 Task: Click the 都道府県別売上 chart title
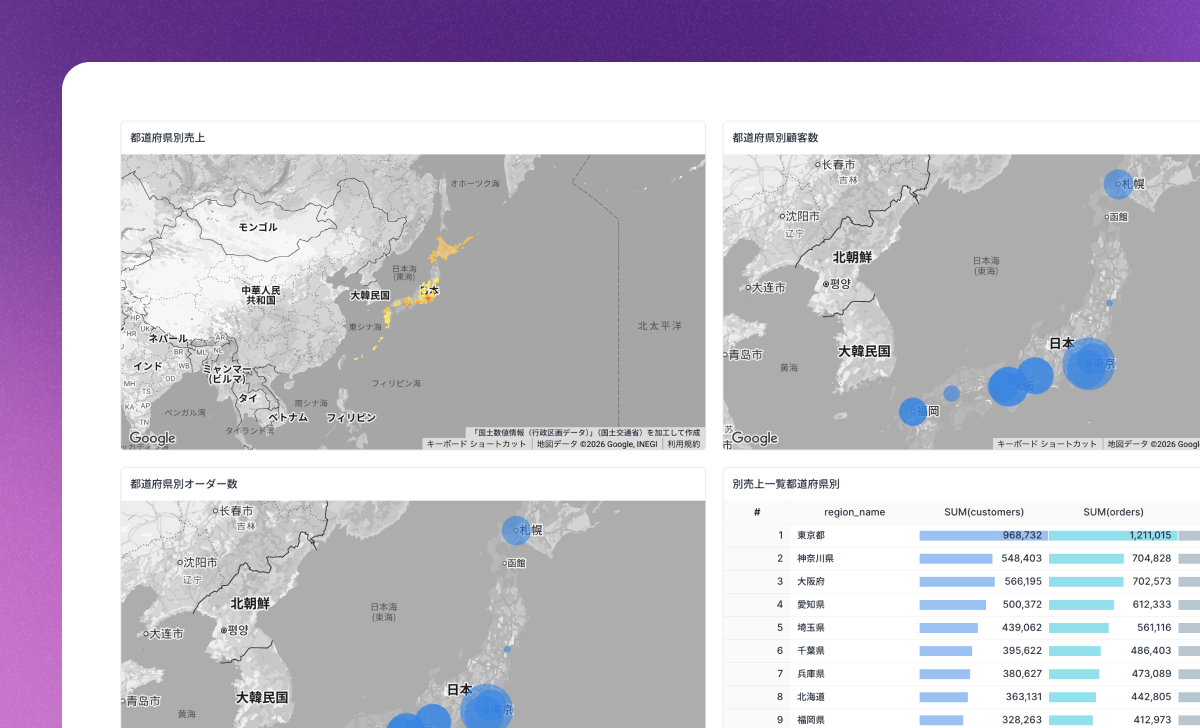coord(168,138)
